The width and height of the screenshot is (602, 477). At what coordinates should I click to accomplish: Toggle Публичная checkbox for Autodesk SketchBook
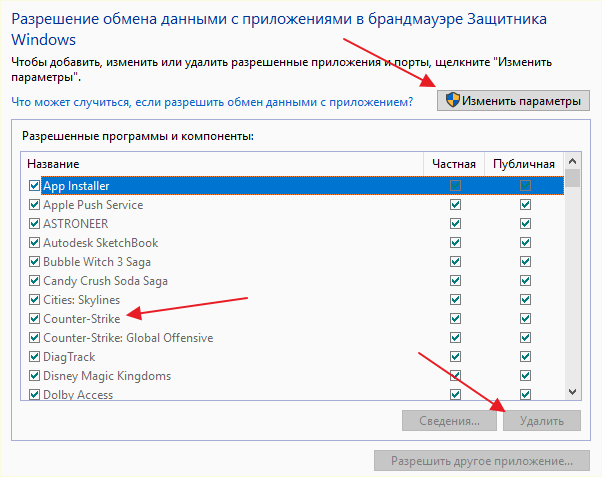pyautogui.click(x=525, y=243)
